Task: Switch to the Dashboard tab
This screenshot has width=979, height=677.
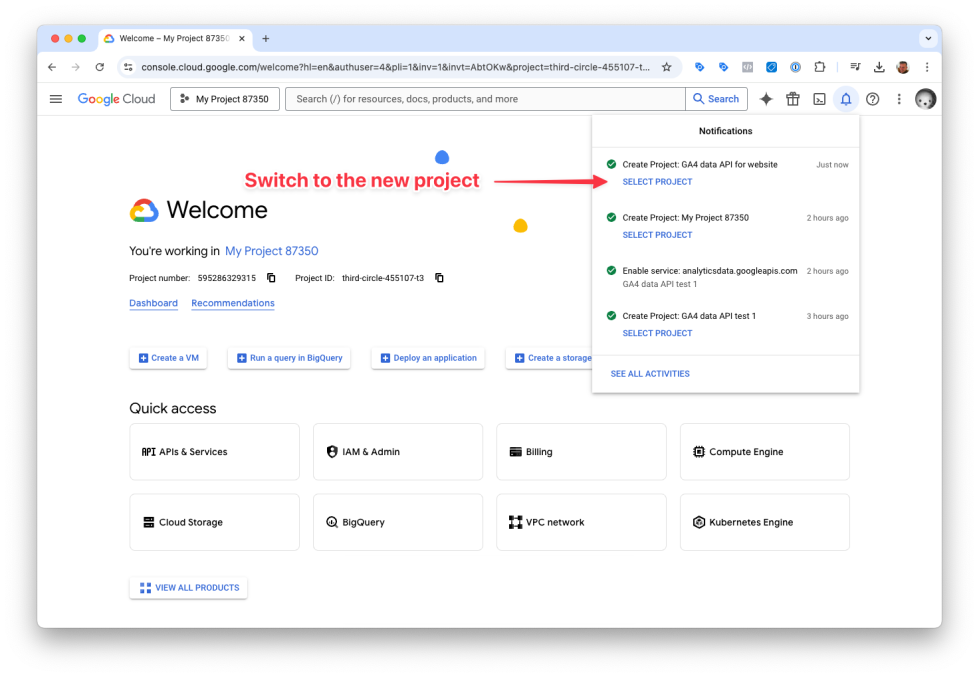Action: 154,303
